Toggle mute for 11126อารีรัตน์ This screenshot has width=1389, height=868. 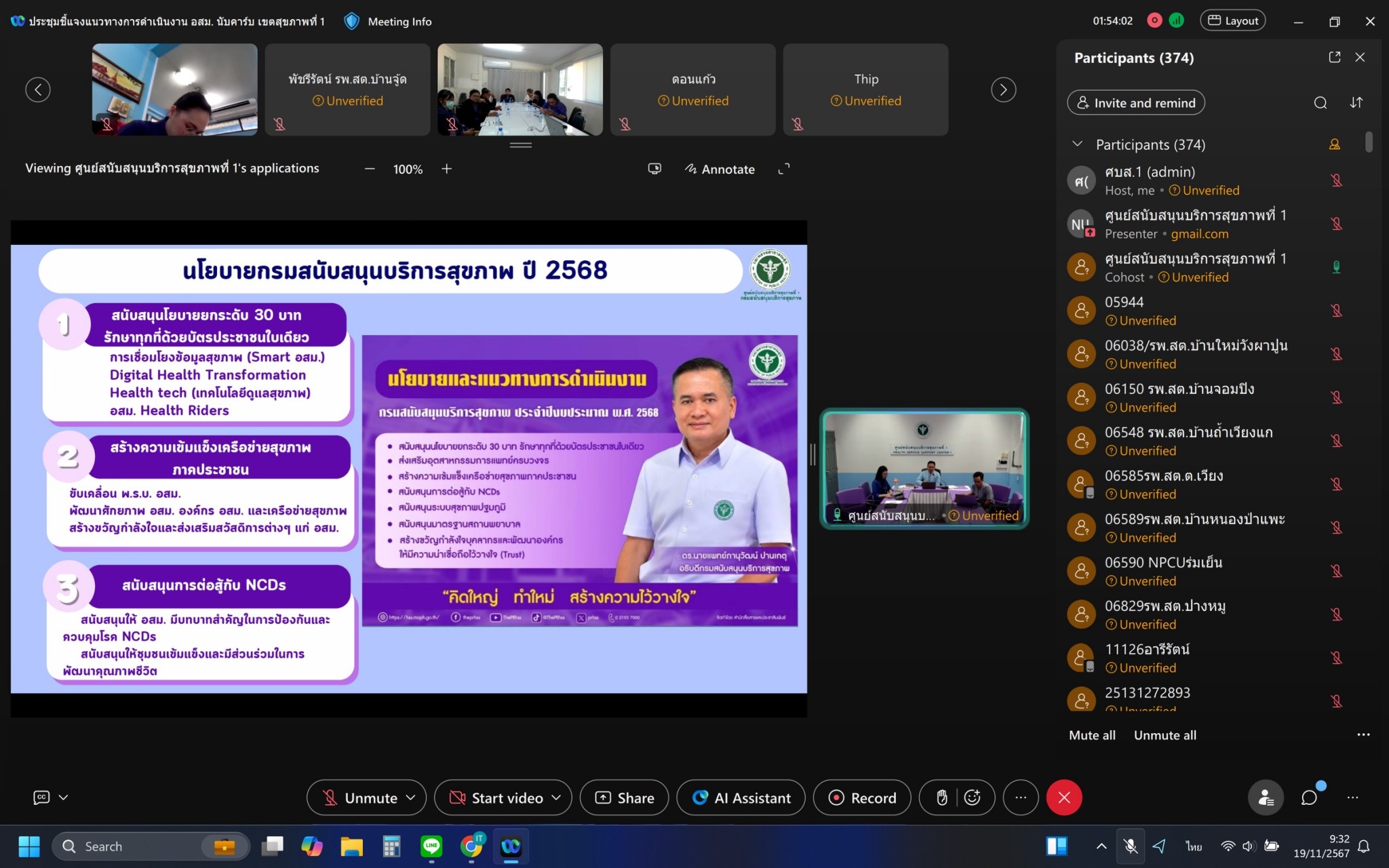(x=1336, y=658)
